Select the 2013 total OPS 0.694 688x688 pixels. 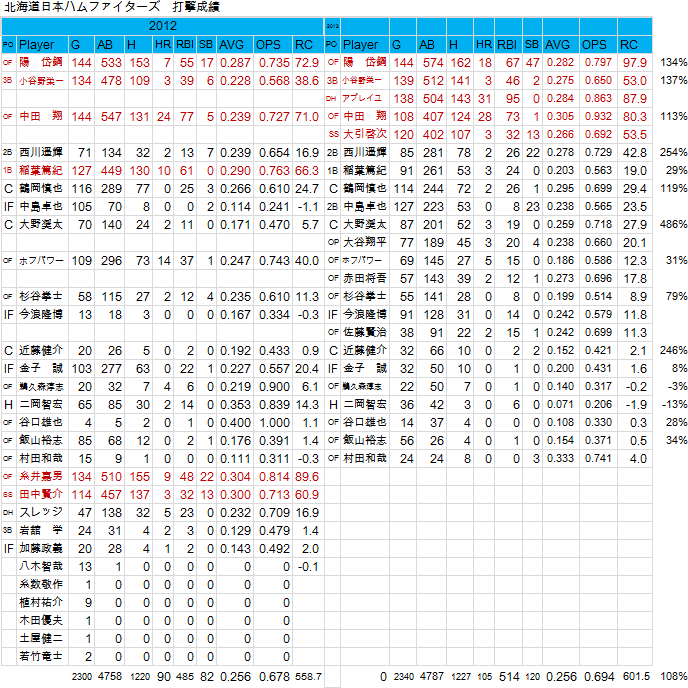[x=599, y=677]
